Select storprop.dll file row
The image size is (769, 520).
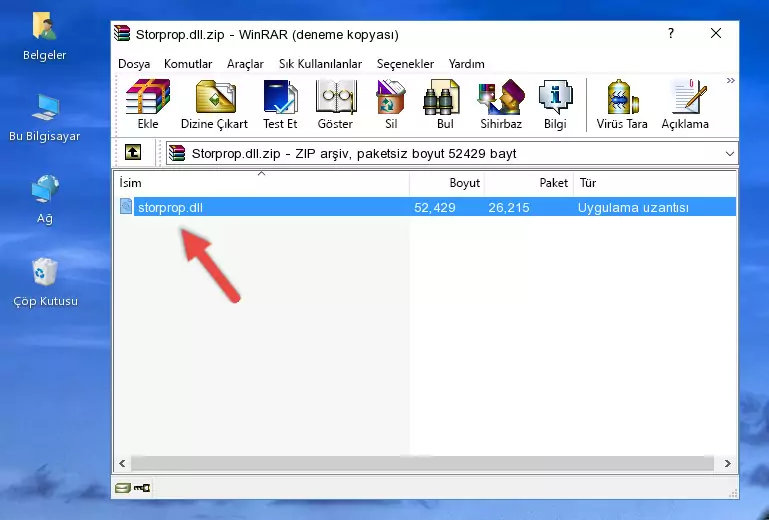click(x=426, y=207)
